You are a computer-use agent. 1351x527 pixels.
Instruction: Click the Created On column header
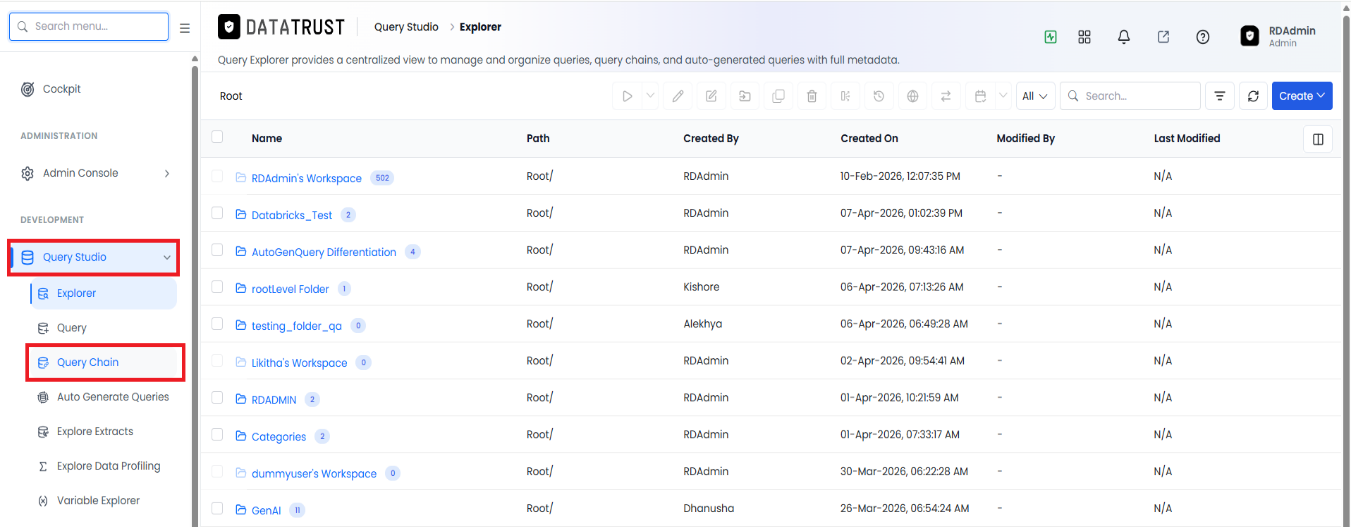pos(869,138)
